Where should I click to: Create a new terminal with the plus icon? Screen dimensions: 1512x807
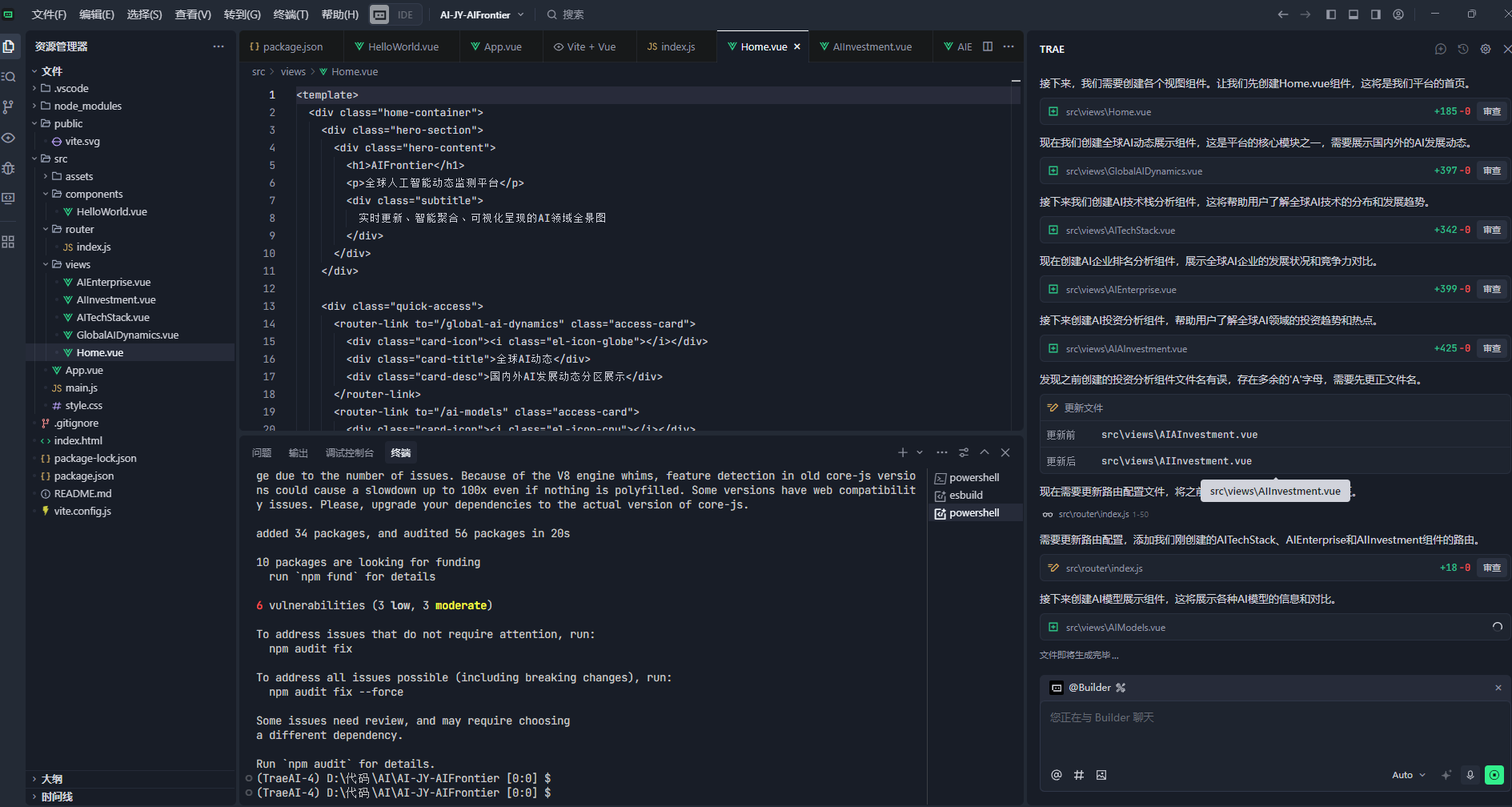click(x=902, y=452)
